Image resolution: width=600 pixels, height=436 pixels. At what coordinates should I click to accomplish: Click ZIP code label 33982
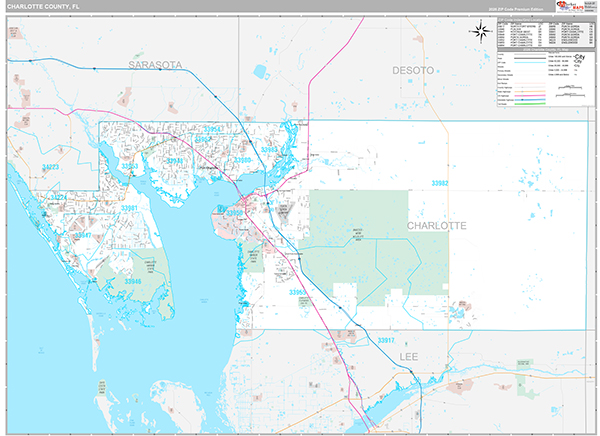point(440,183)
